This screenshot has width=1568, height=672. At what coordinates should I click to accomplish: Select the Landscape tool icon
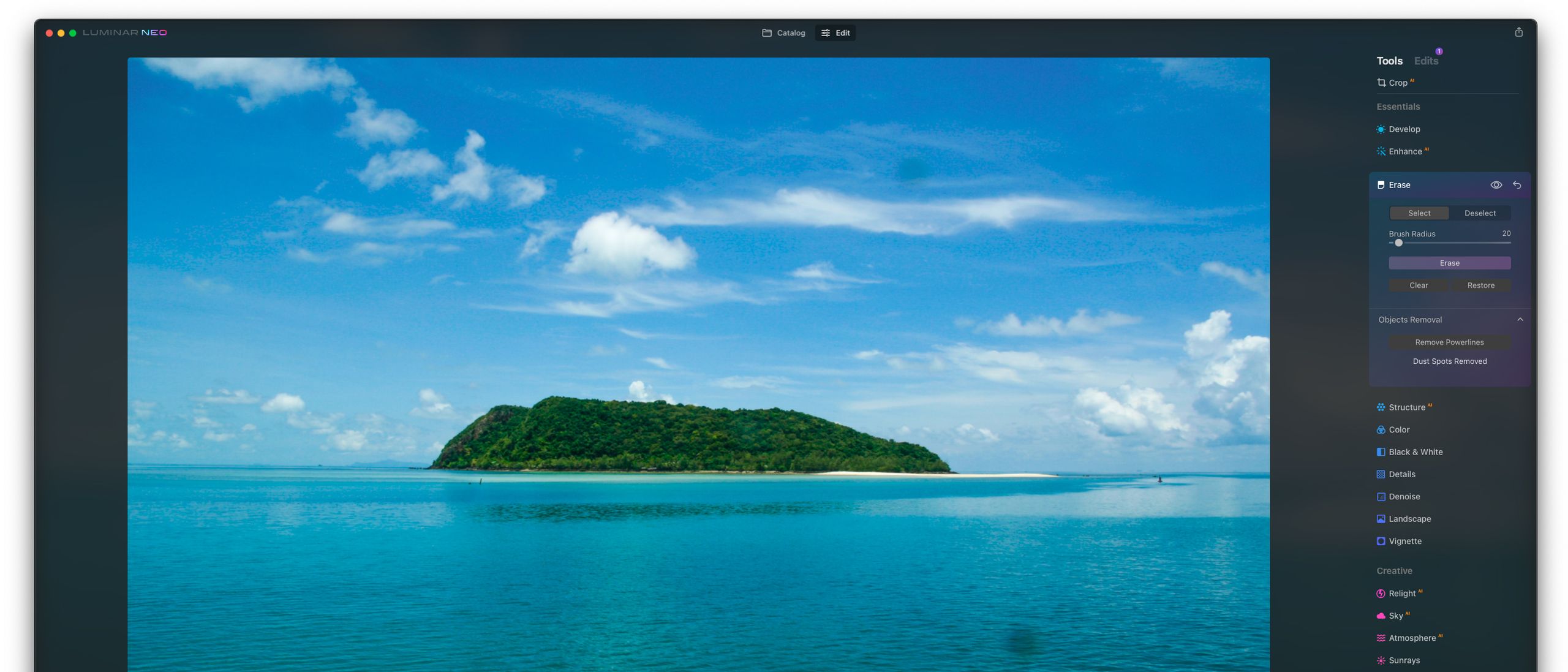coord(1381,519)
